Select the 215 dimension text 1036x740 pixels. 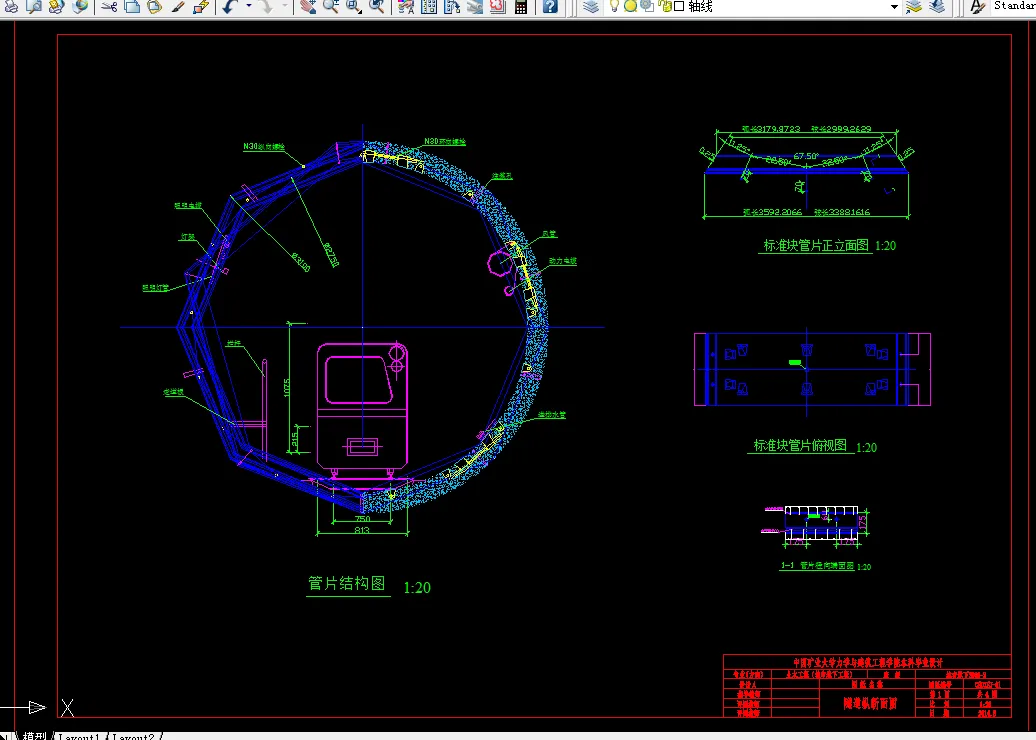(x=295, y=437)
